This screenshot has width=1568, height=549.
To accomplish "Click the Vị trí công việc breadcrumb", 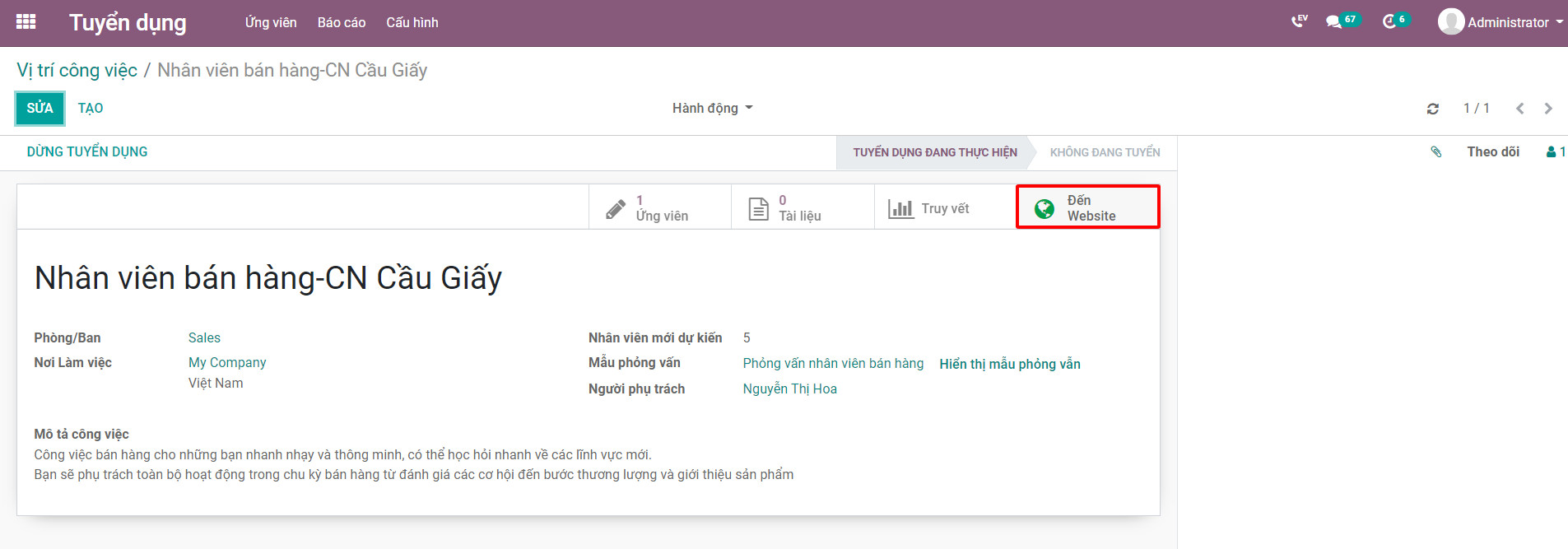I will 77,71.
